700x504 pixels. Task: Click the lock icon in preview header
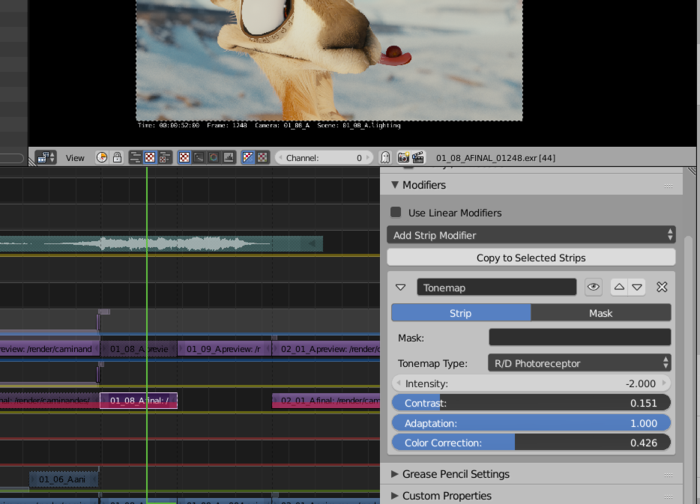point(117,157)
